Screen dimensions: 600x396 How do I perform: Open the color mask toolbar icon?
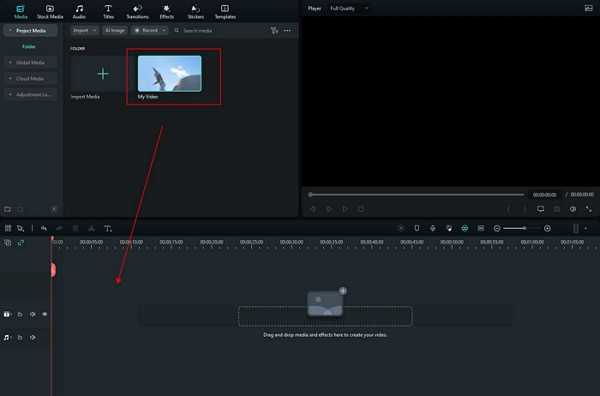click(x=449, y=228)
